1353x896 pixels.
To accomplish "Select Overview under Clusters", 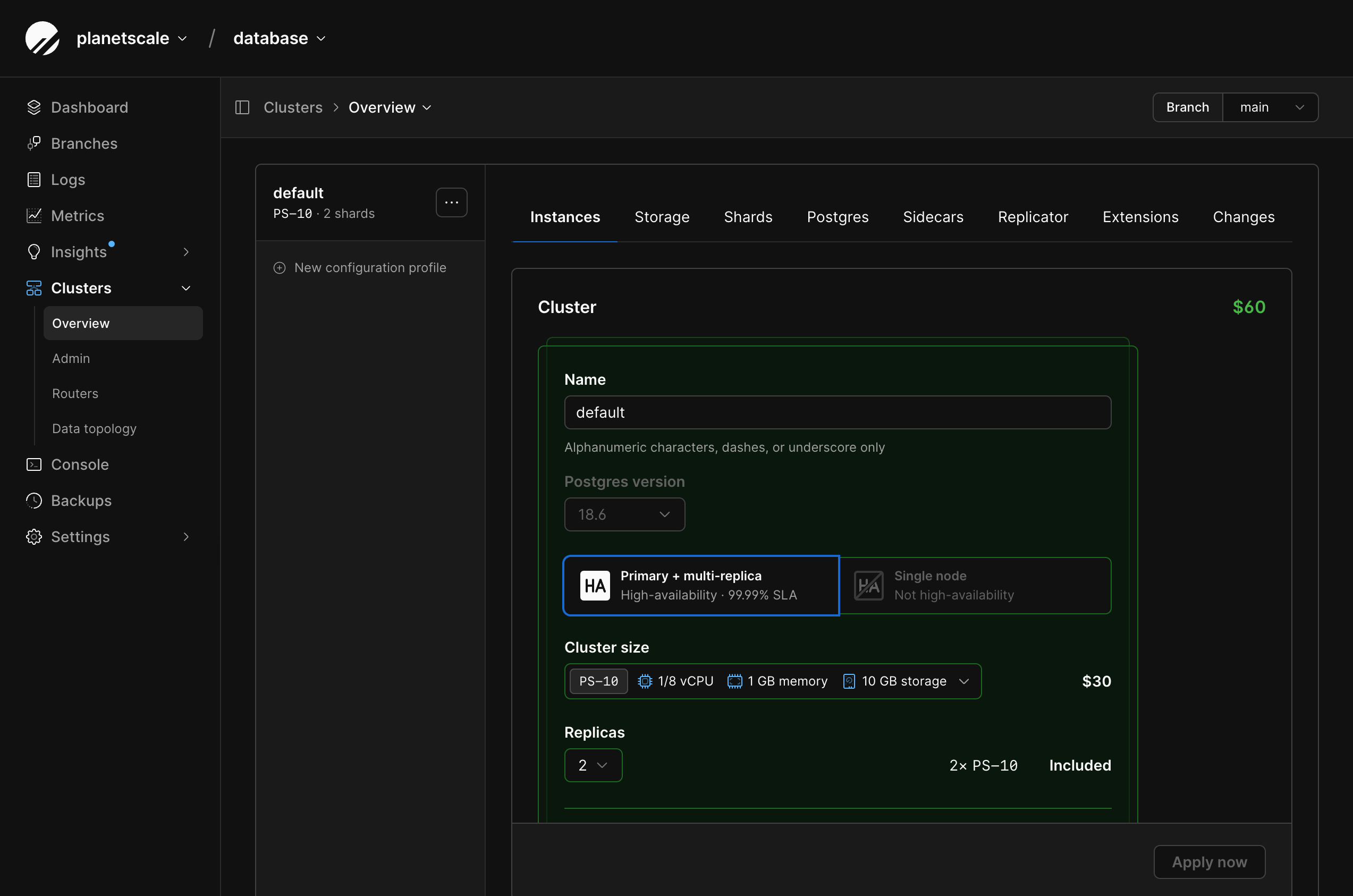I will (x=123, y=324).
